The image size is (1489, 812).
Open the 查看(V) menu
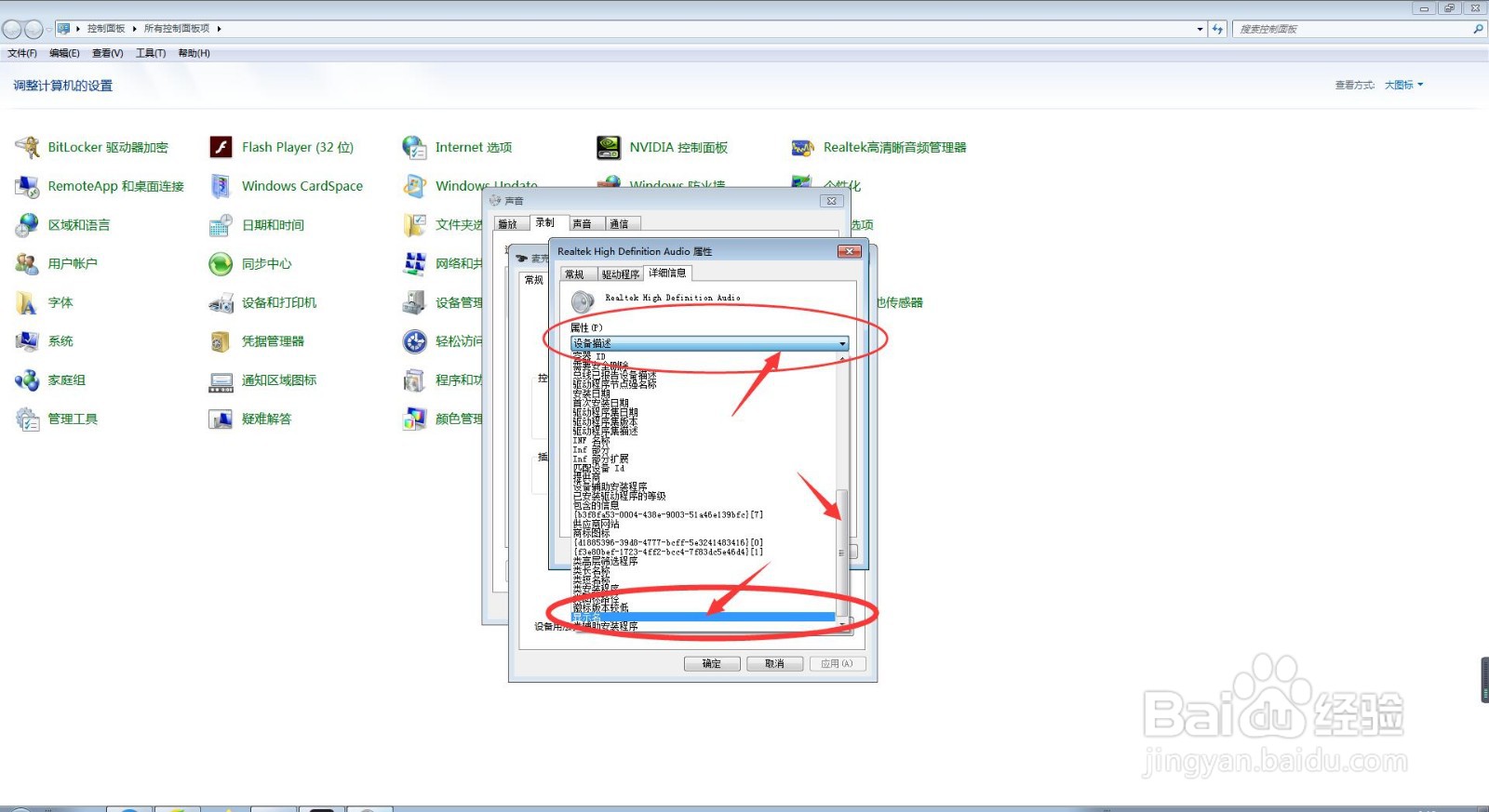[107, 53]
